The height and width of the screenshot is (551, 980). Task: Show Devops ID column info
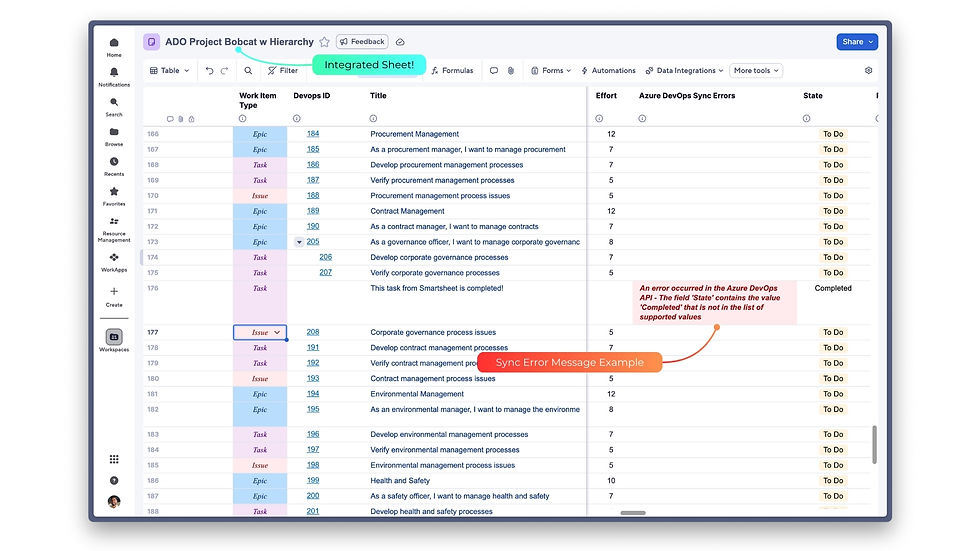point(297,119)
